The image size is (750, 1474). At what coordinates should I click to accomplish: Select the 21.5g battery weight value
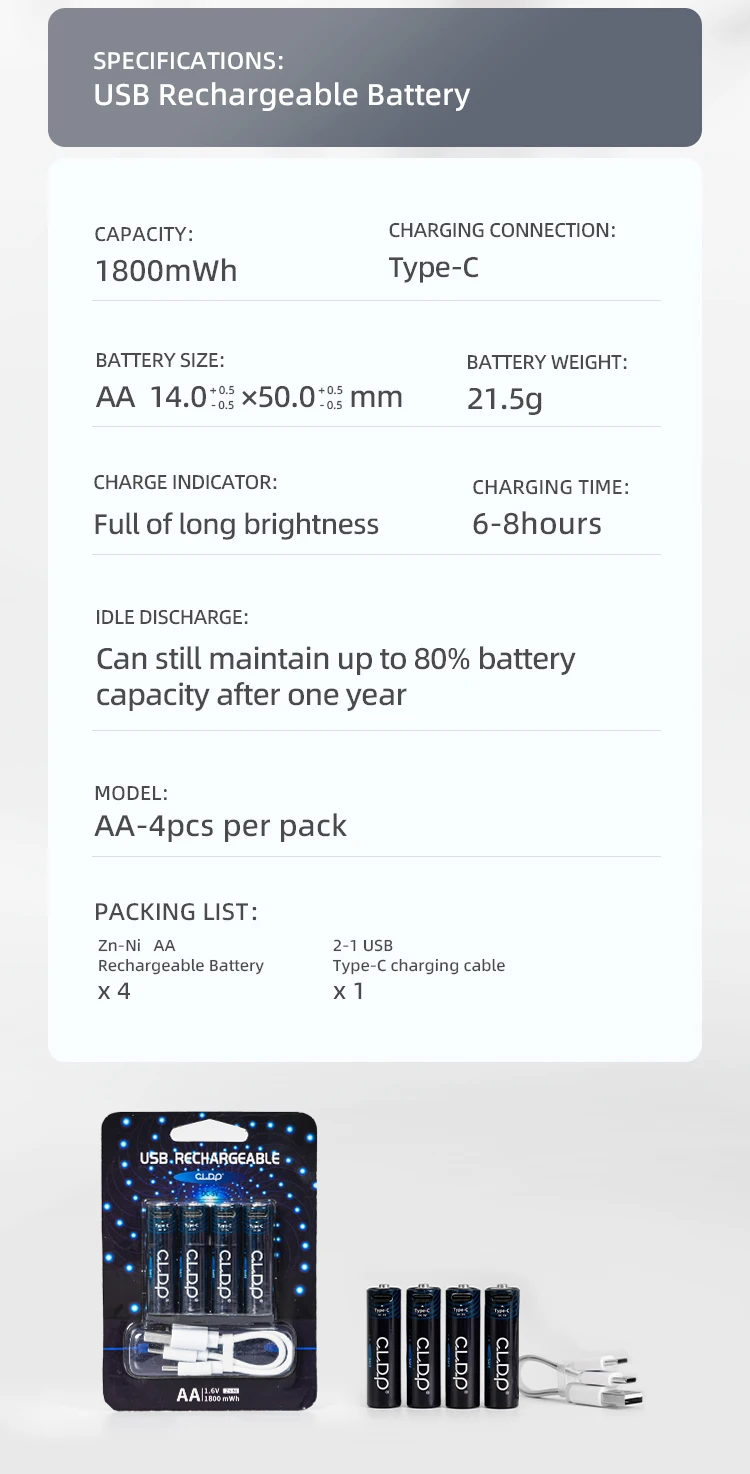coord(504,399)
